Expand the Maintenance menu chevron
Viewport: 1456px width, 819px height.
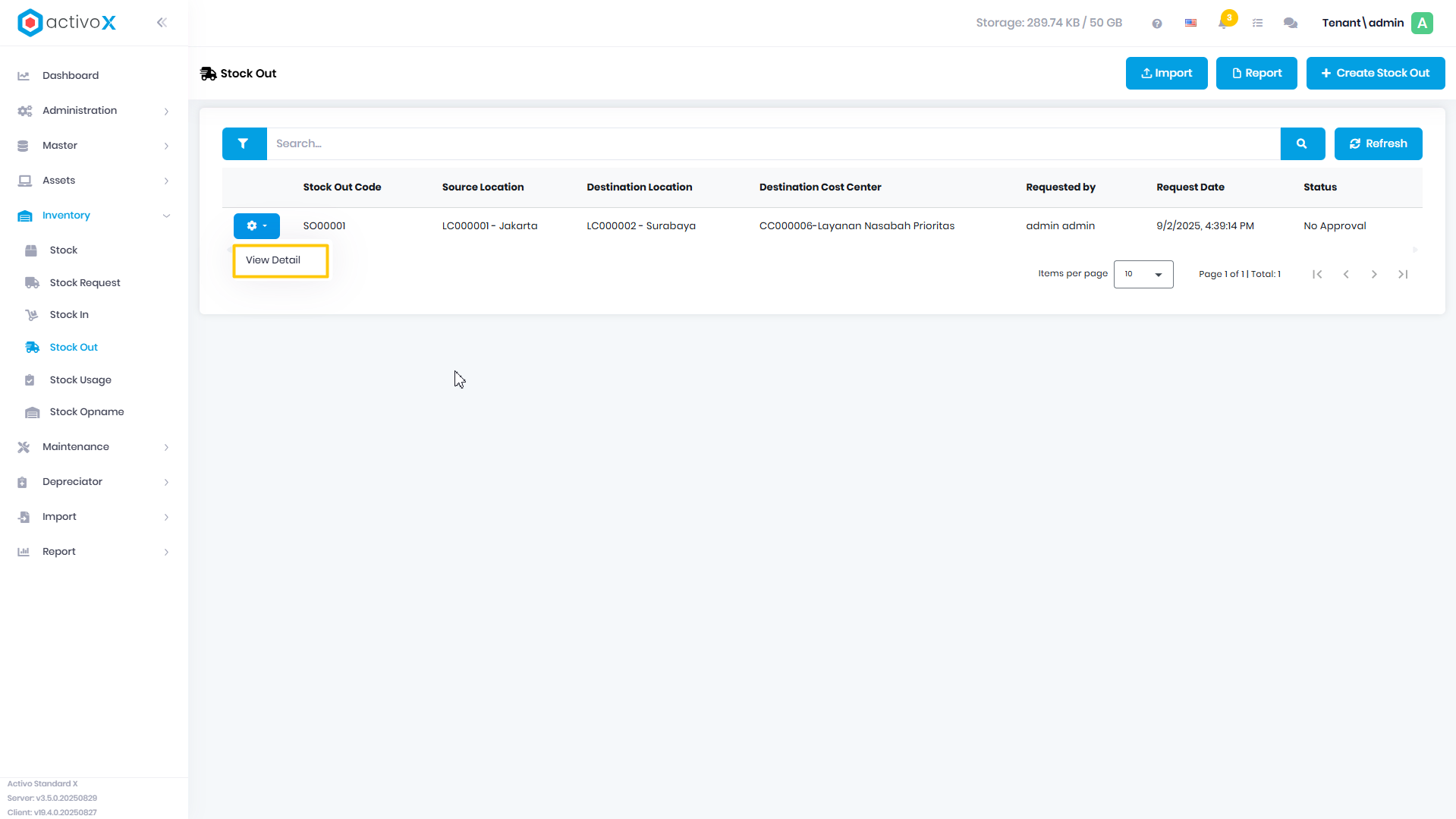pyautogui.click(x=166, y=447)
